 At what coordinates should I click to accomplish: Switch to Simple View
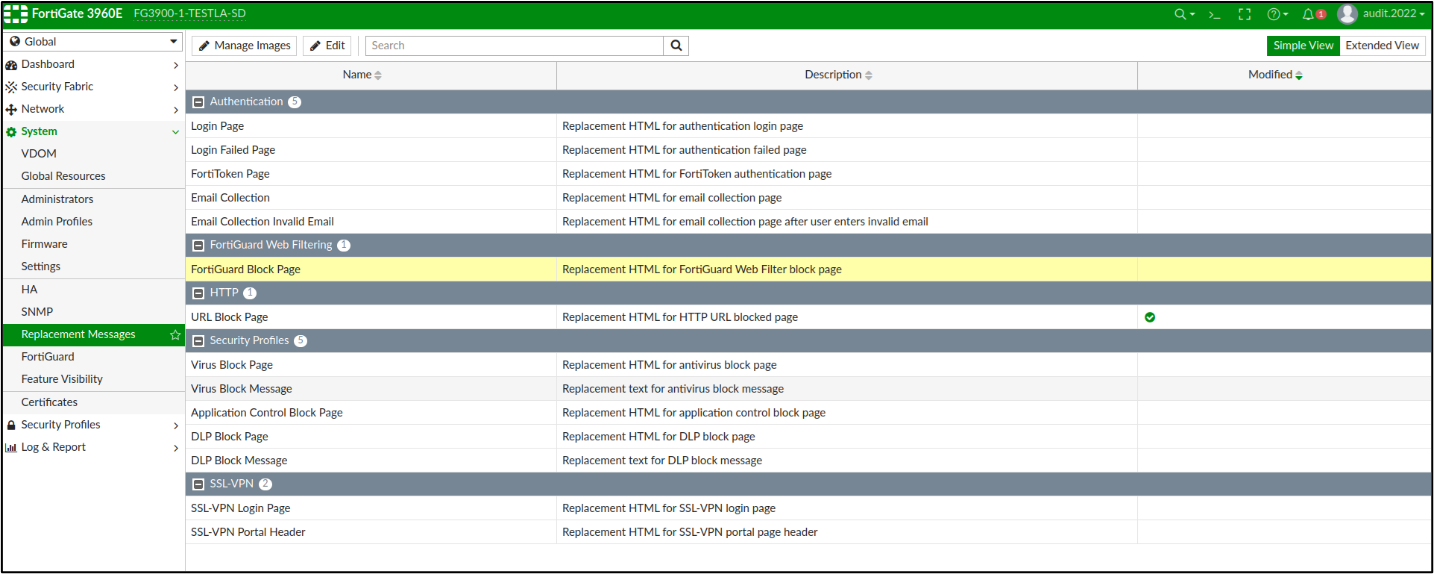pyautogui.click(x=1303, y=45)
